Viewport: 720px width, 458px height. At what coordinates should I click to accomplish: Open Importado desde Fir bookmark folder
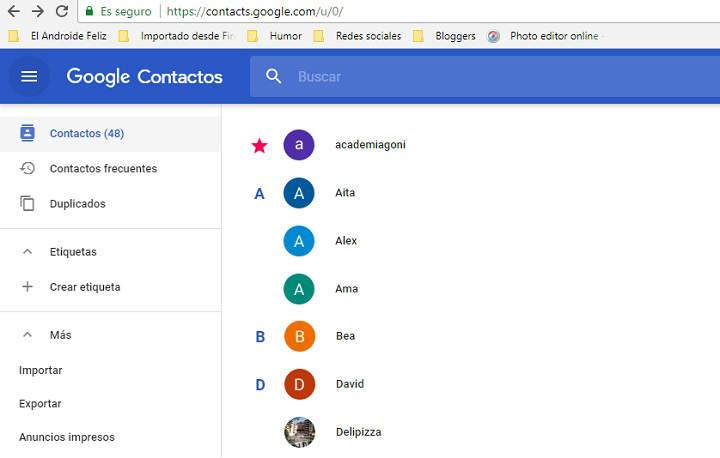click(x=176, y=36)
